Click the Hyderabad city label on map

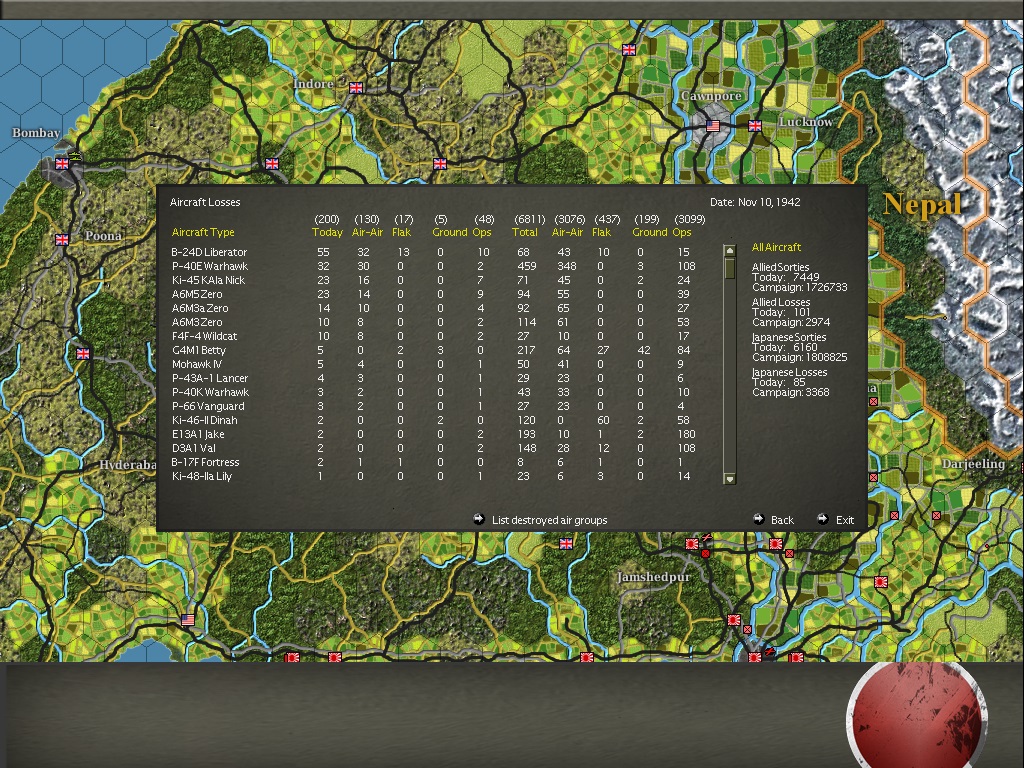(128, 464)
